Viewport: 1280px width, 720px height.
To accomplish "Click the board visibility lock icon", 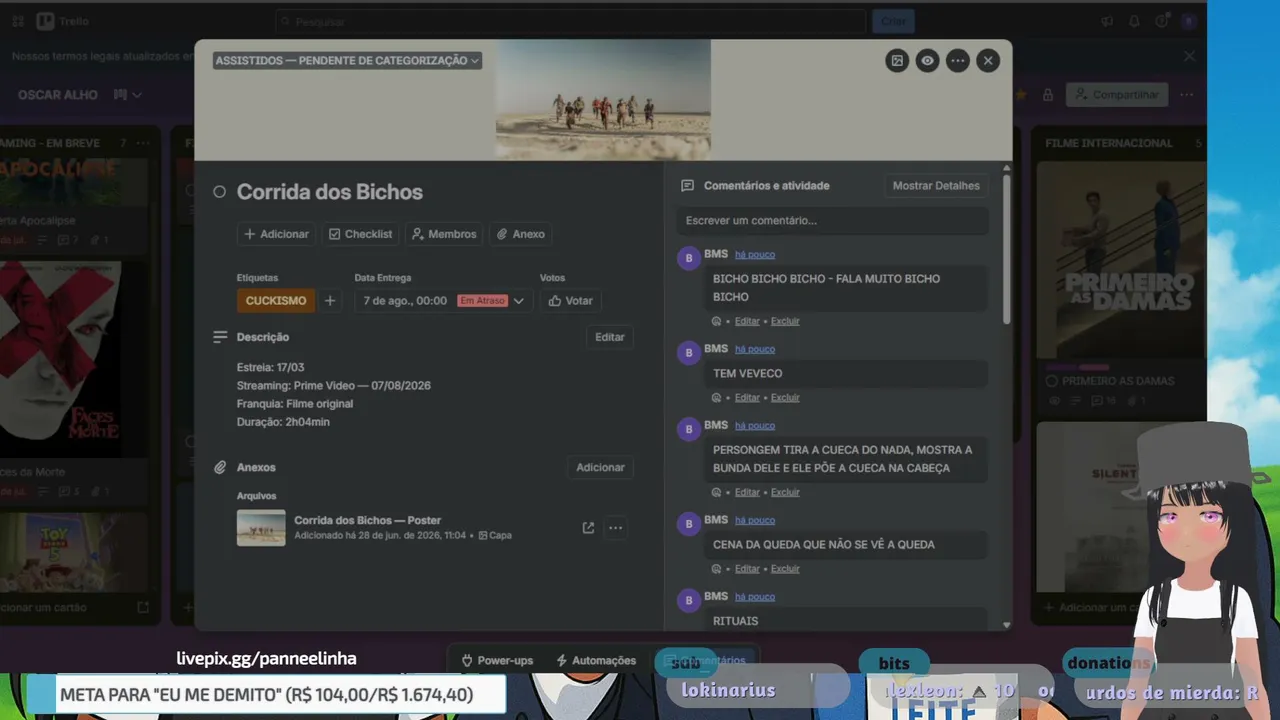I will [1048, 95].
